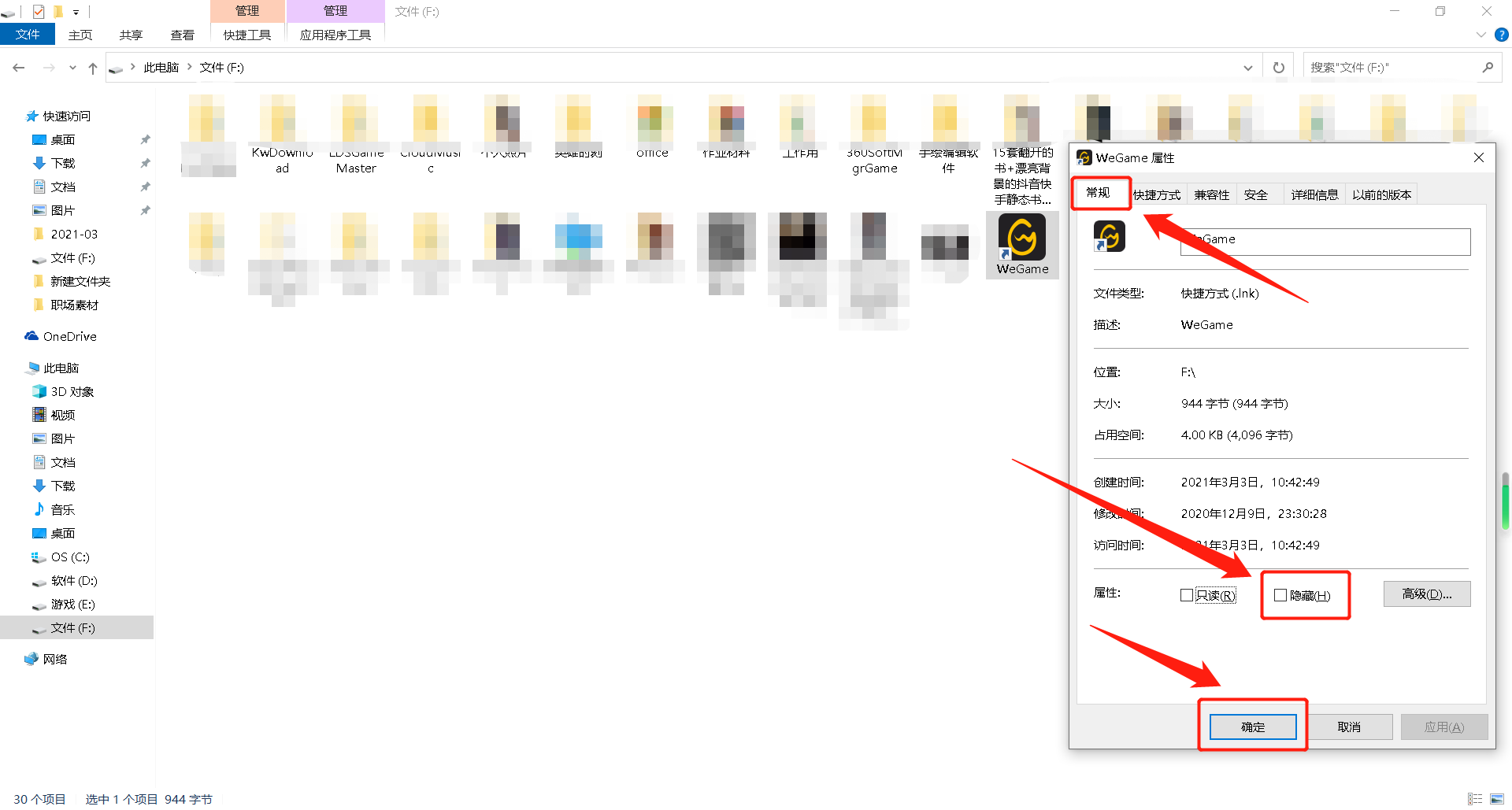Select the office folder
This screenshot has height=810, width=1512.
pos(653,128)
